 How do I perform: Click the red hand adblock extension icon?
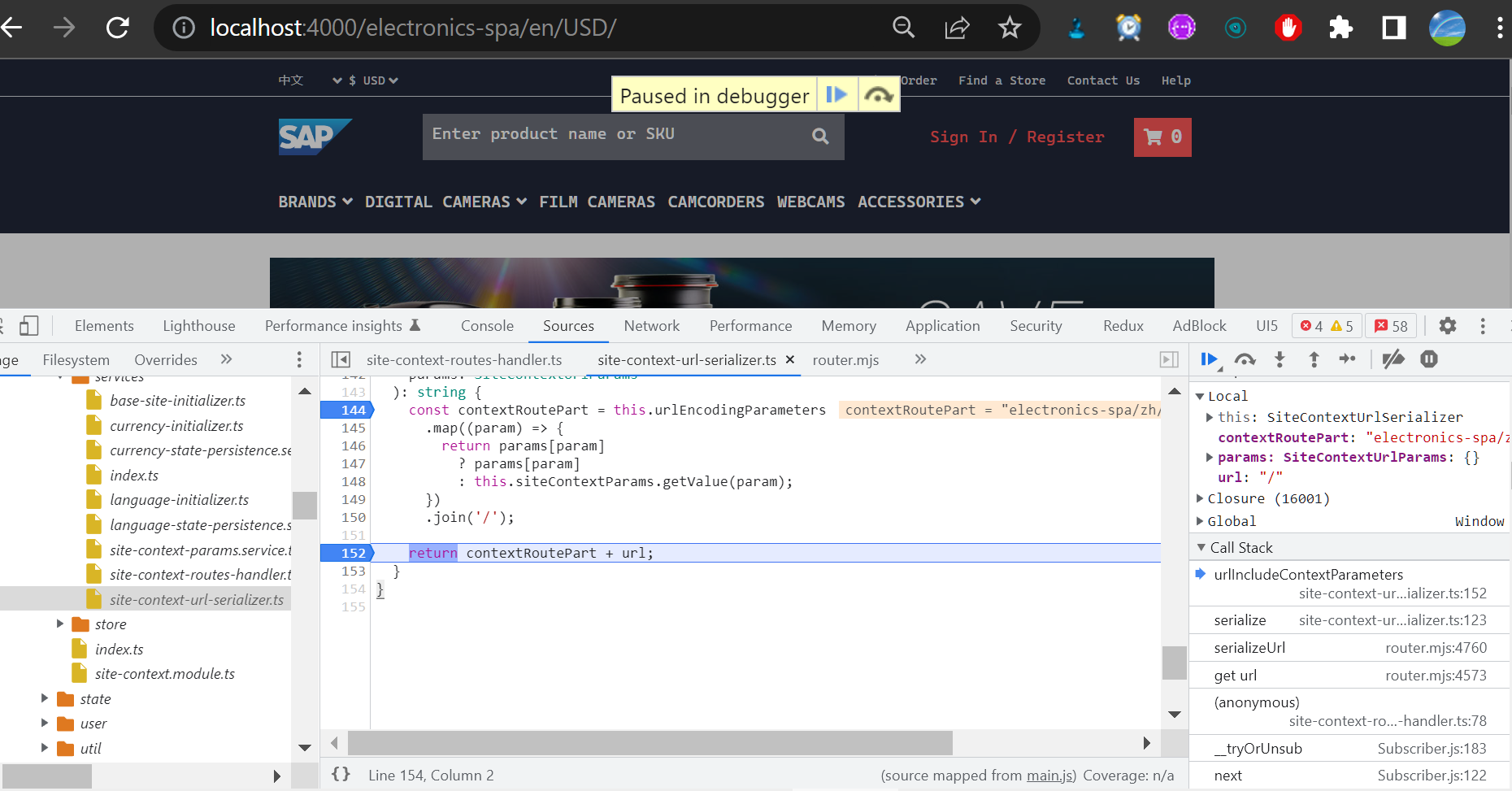tap(1288, 28)
